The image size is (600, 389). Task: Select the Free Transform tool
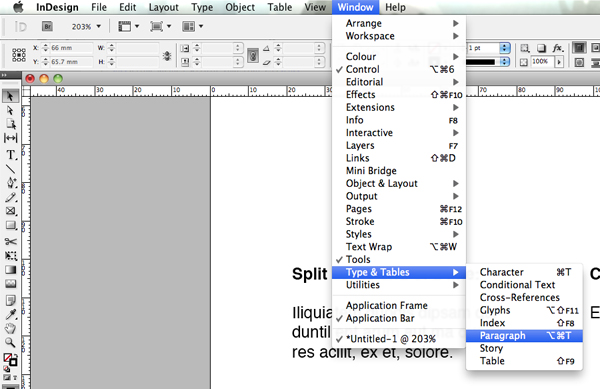10,256
